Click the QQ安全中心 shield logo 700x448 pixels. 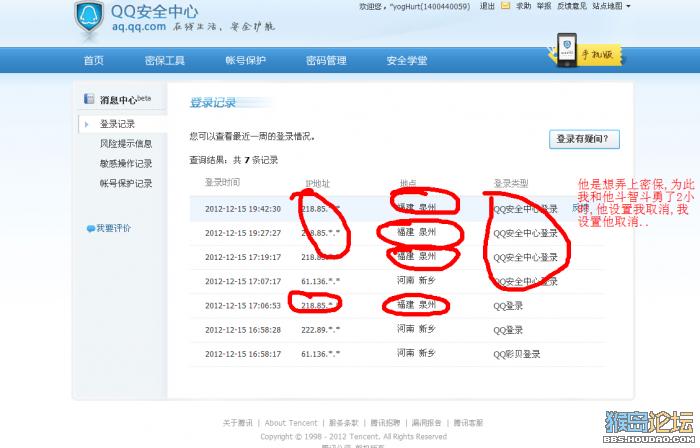coord(90,18)
